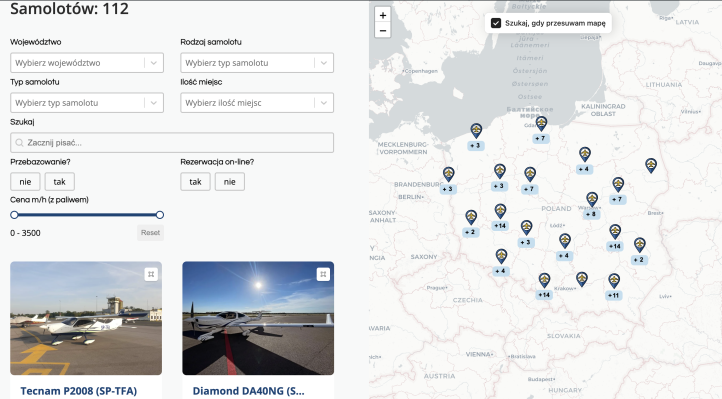
Task: Focus the 'Zacznij pisać...' search input
Action: 172,143
